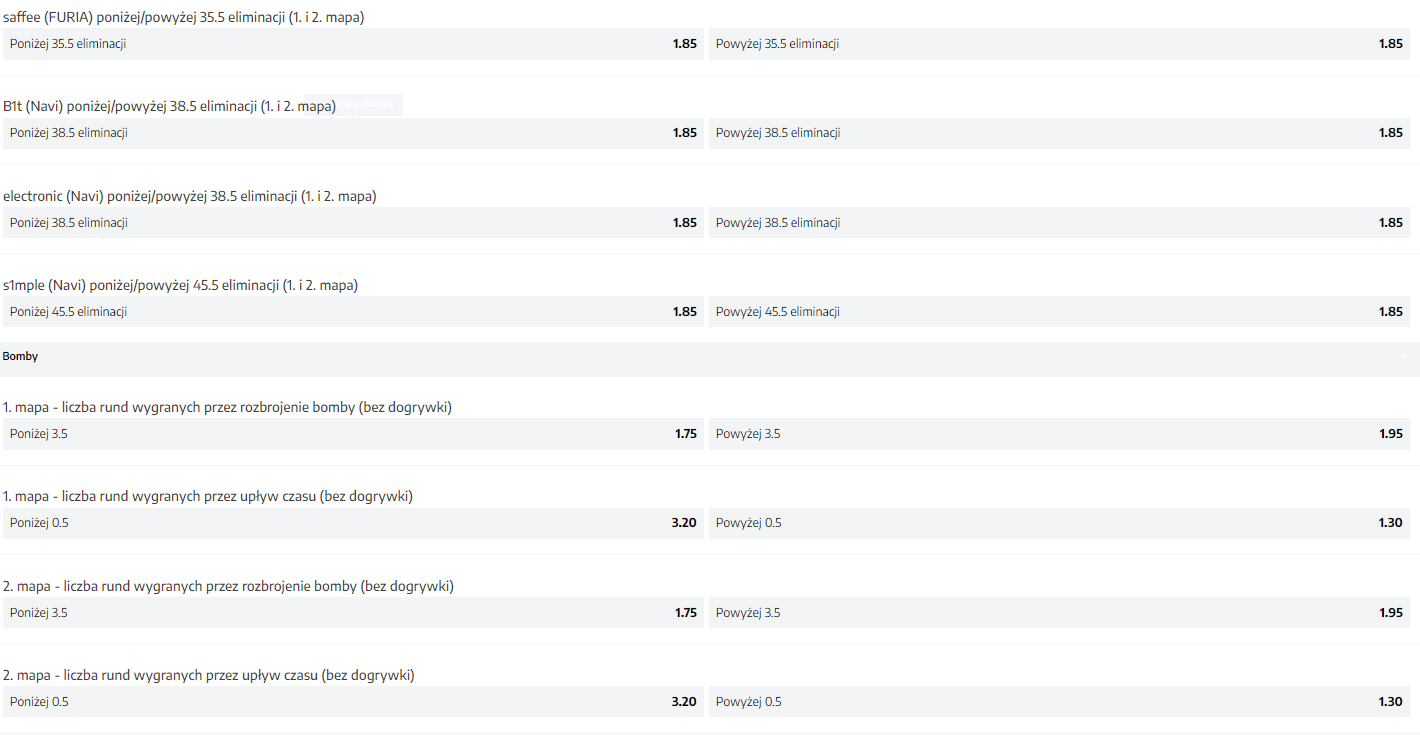Choose 2. mapa bomb defuse Poniżej 3.5

(x=353, y=613)
